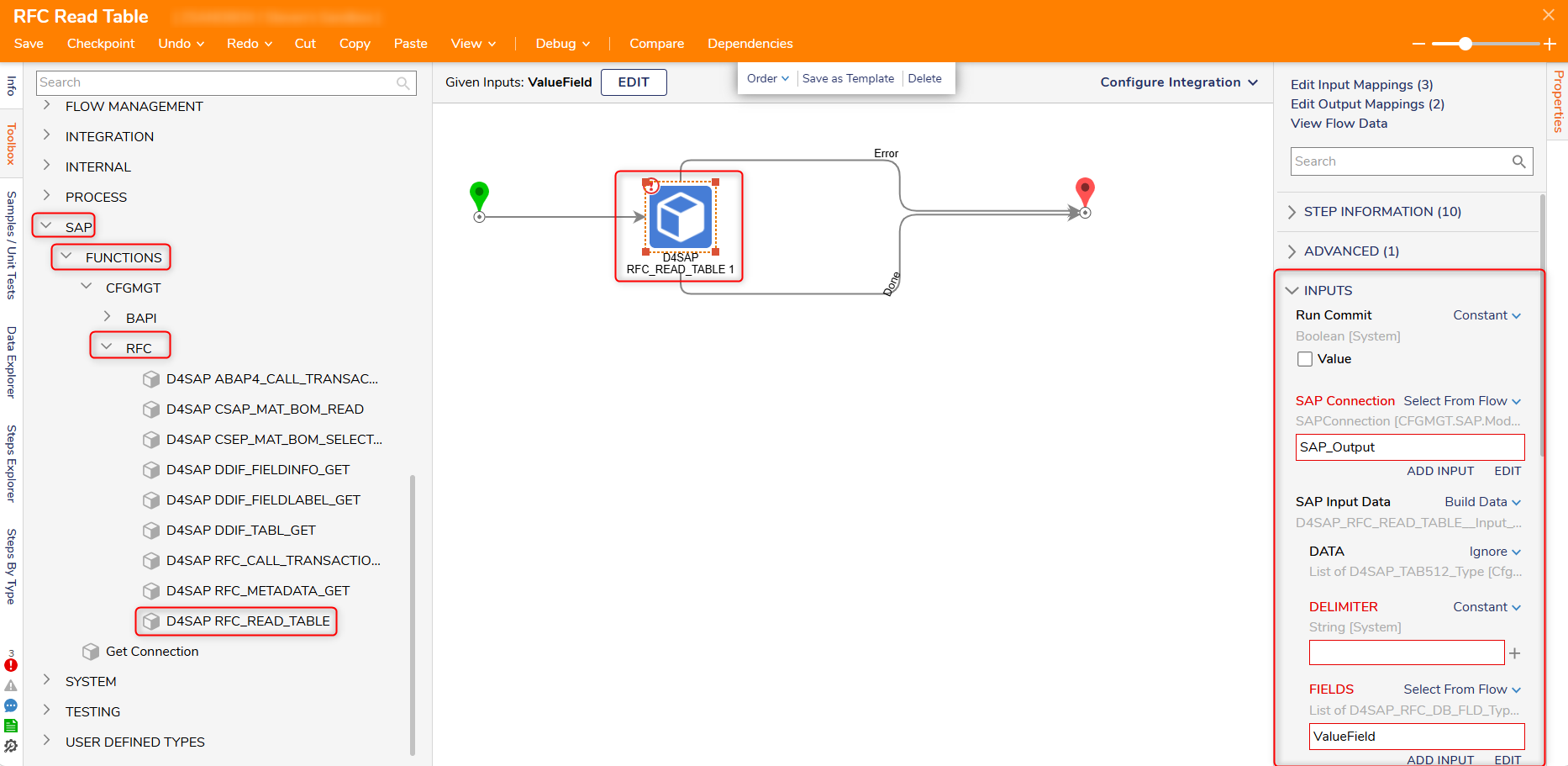This screenshot has height=766, width=1568.
Task: Click zoom out minus icon
Action: [1419, 44]
